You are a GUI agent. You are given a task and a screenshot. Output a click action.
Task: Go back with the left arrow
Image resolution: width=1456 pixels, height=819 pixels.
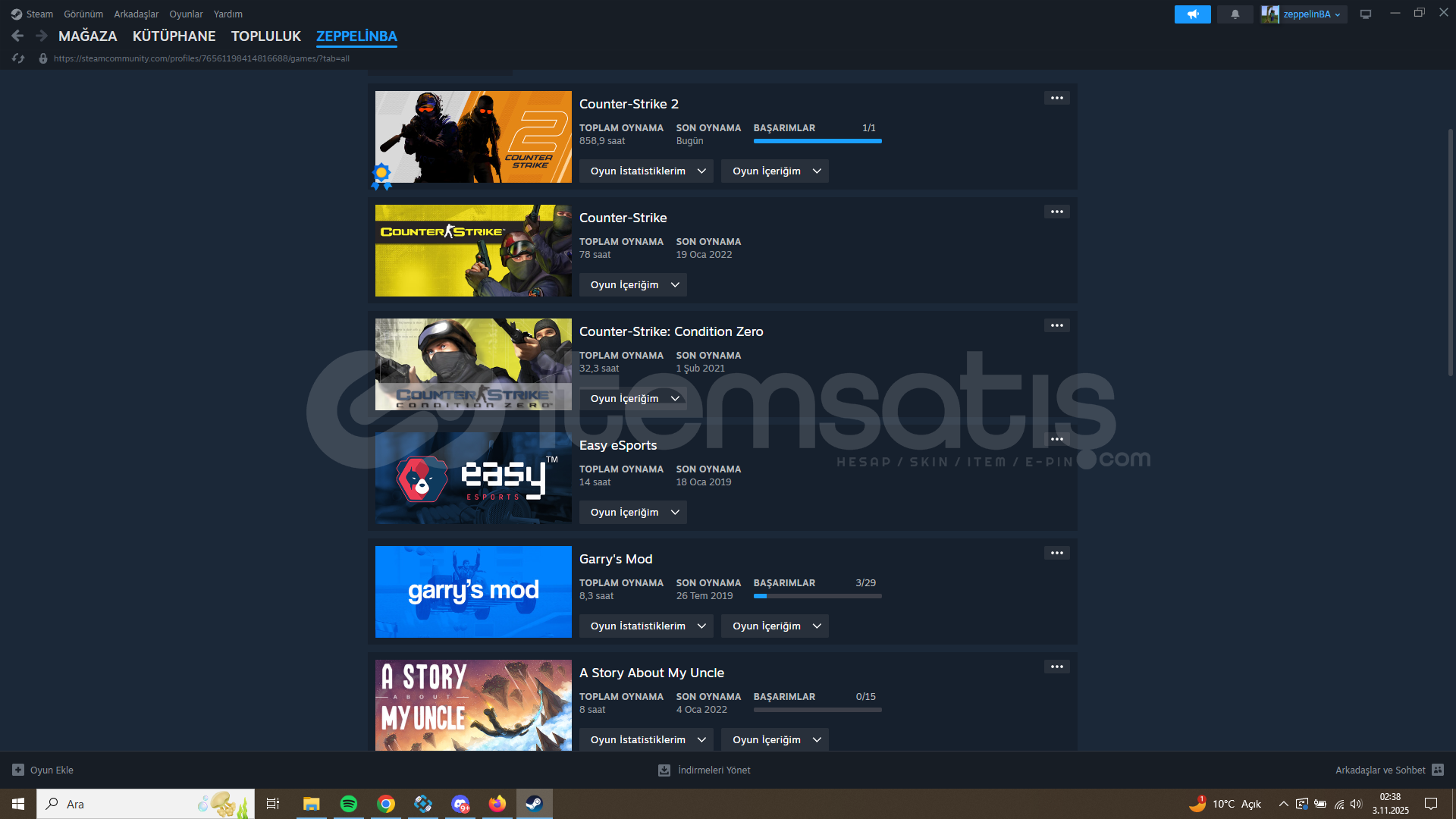(17, 36)
